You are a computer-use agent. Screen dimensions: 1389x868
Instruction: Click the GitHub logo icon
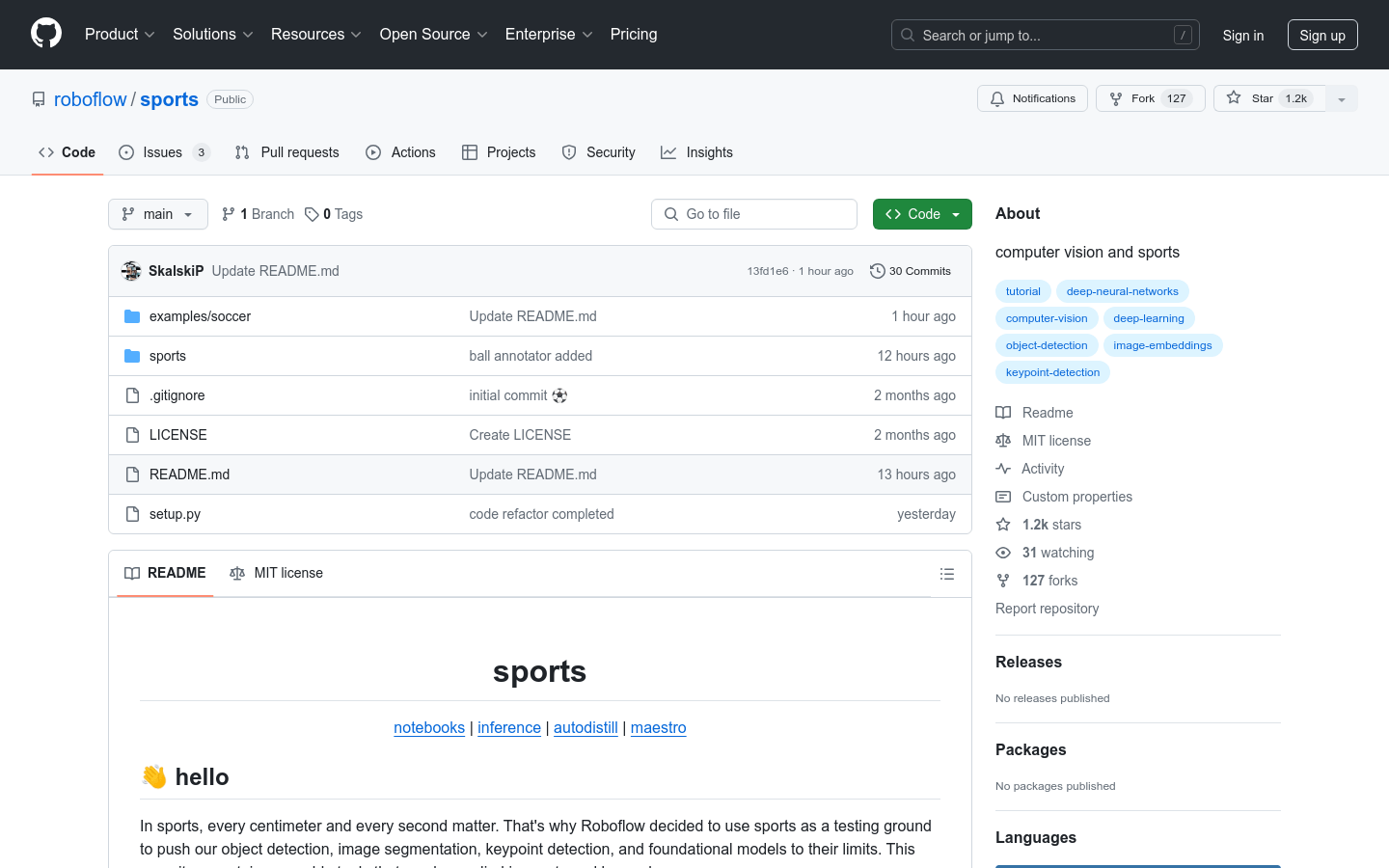pyautogui.click(x=46, y=34)
